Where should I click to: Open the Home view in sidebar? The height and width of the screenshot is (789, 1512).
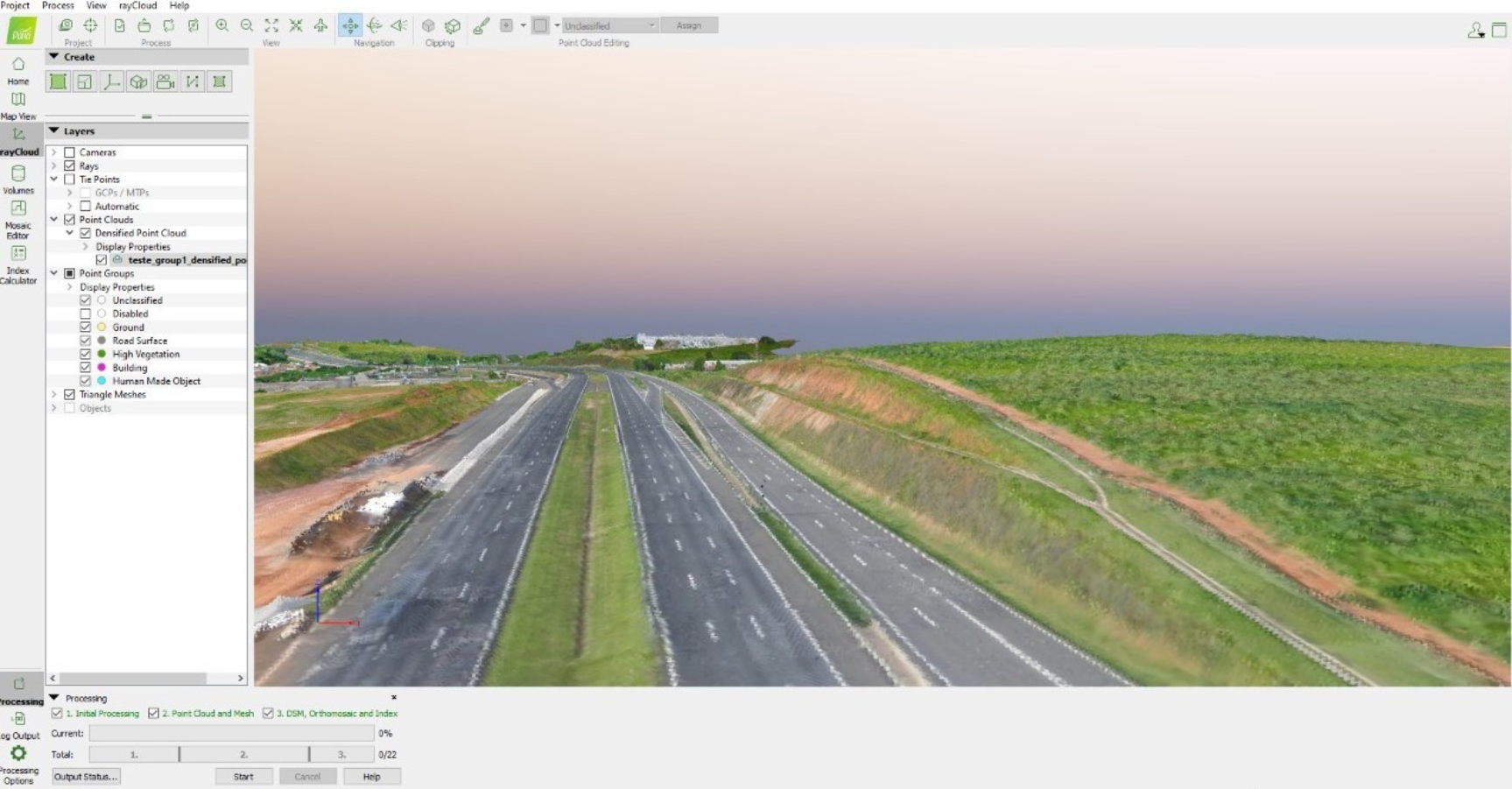[18, 70]
